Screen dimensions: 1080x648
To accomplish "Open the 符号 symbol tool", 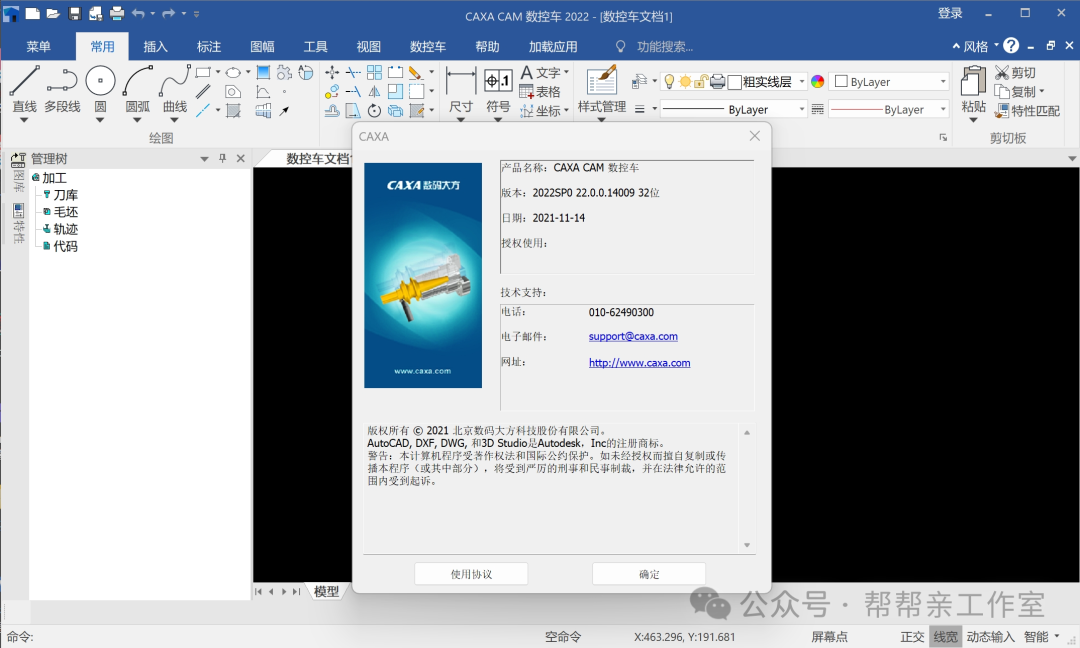I will pos(498,90).
